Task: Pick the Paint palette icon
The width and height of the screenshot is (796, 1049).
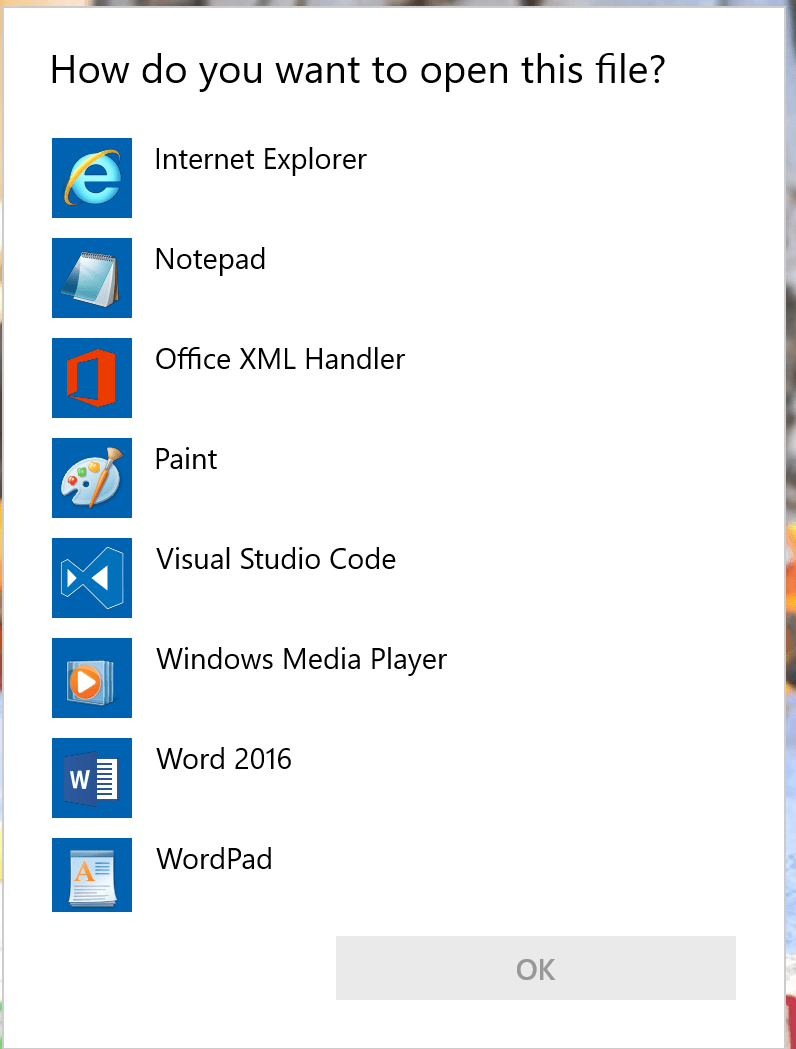Action: 92,478
